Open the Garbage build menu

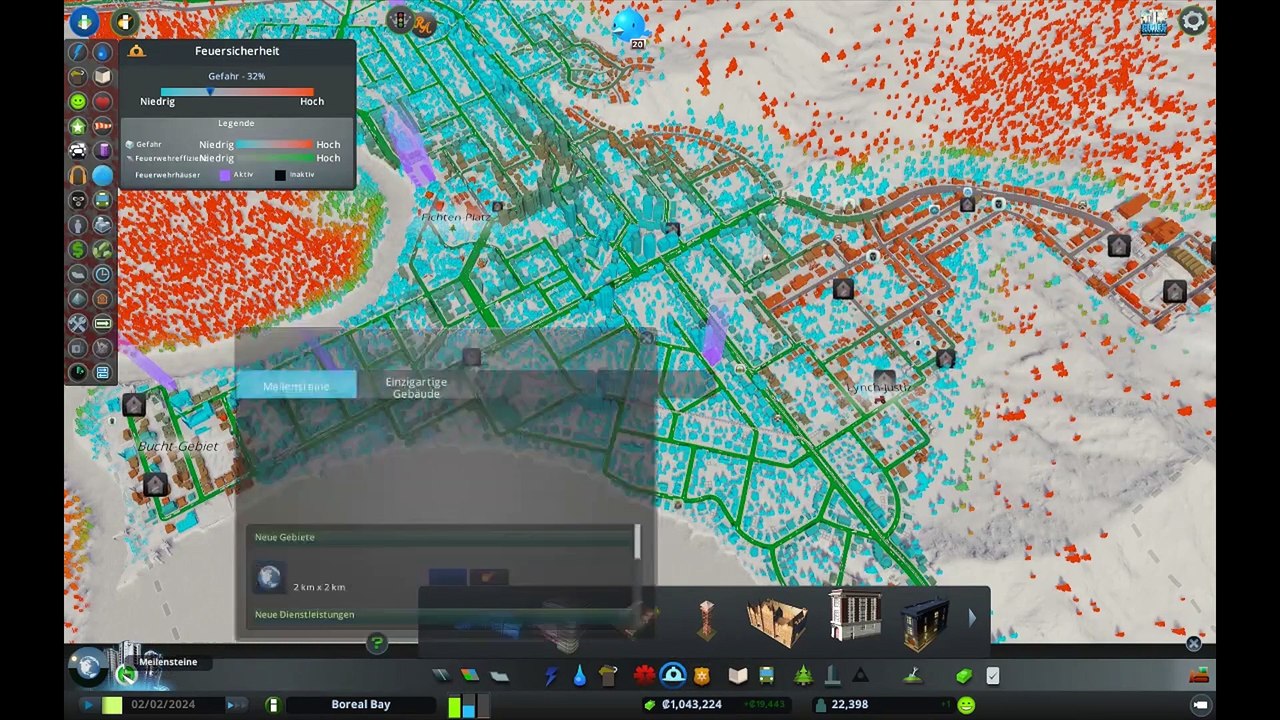pos(608,676)
